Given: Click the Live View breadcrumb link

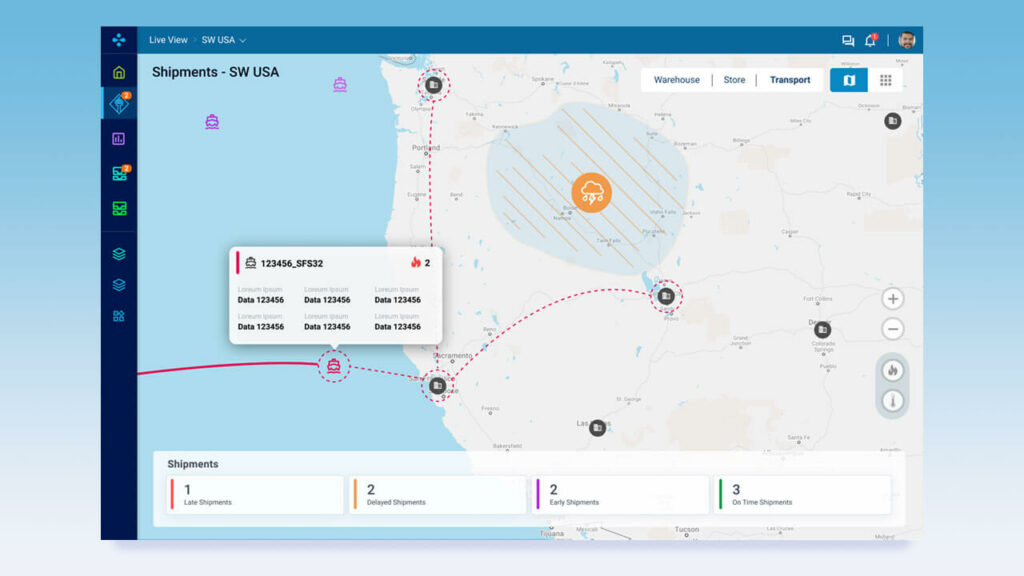Looking at the screenshot, I should 168,40.
